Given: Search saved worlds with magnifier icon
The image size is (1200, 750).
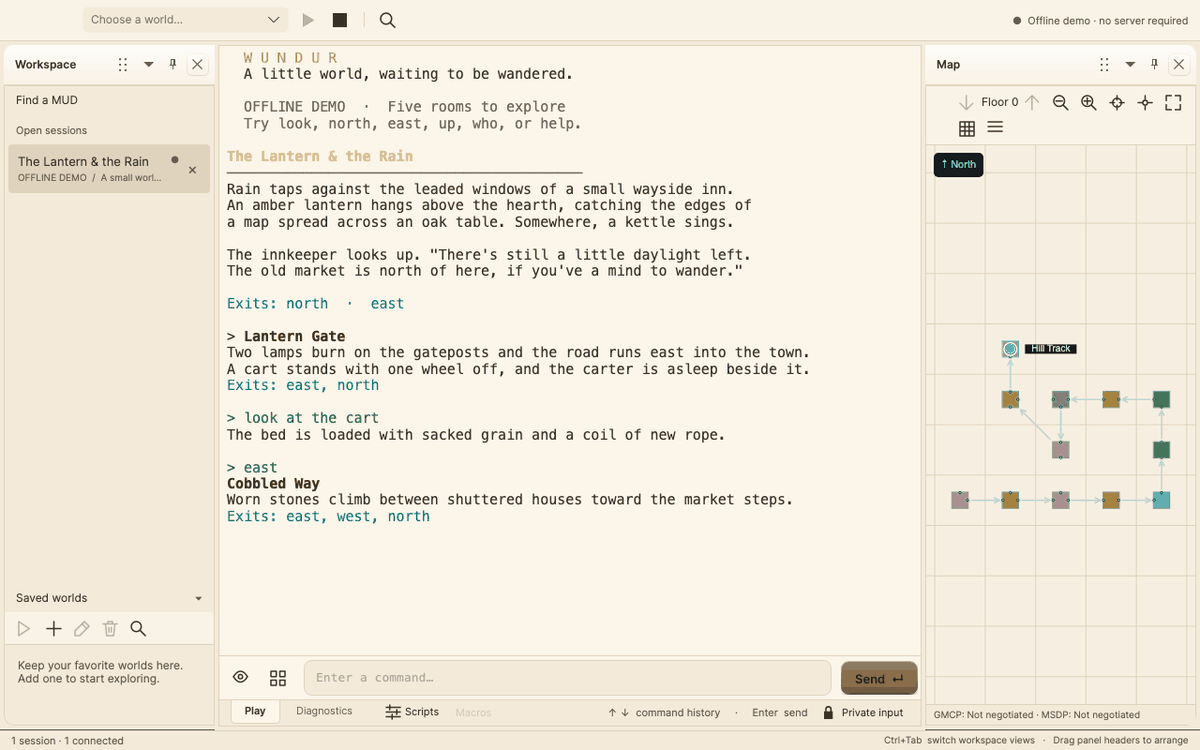Looking at the screenshot, I should pyautogui.click(x=139, y=629).
